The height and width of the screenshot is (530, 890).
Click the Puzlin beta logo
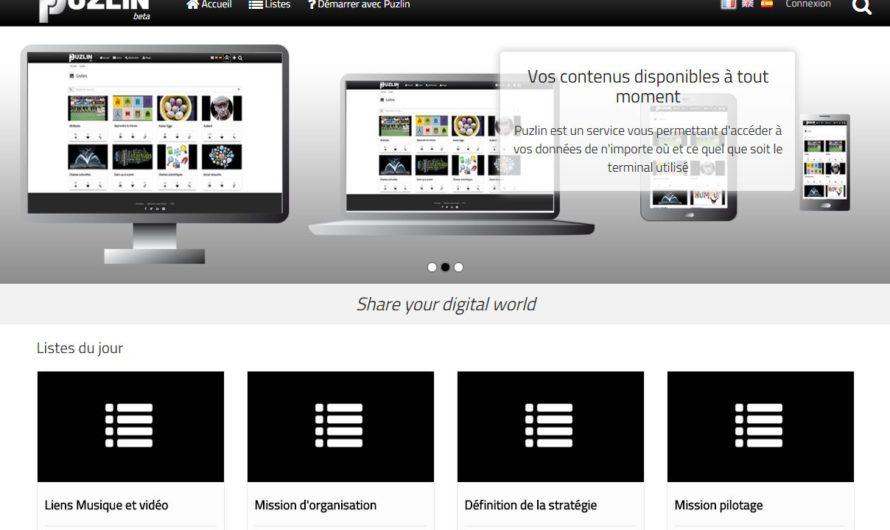coord(95,10)
